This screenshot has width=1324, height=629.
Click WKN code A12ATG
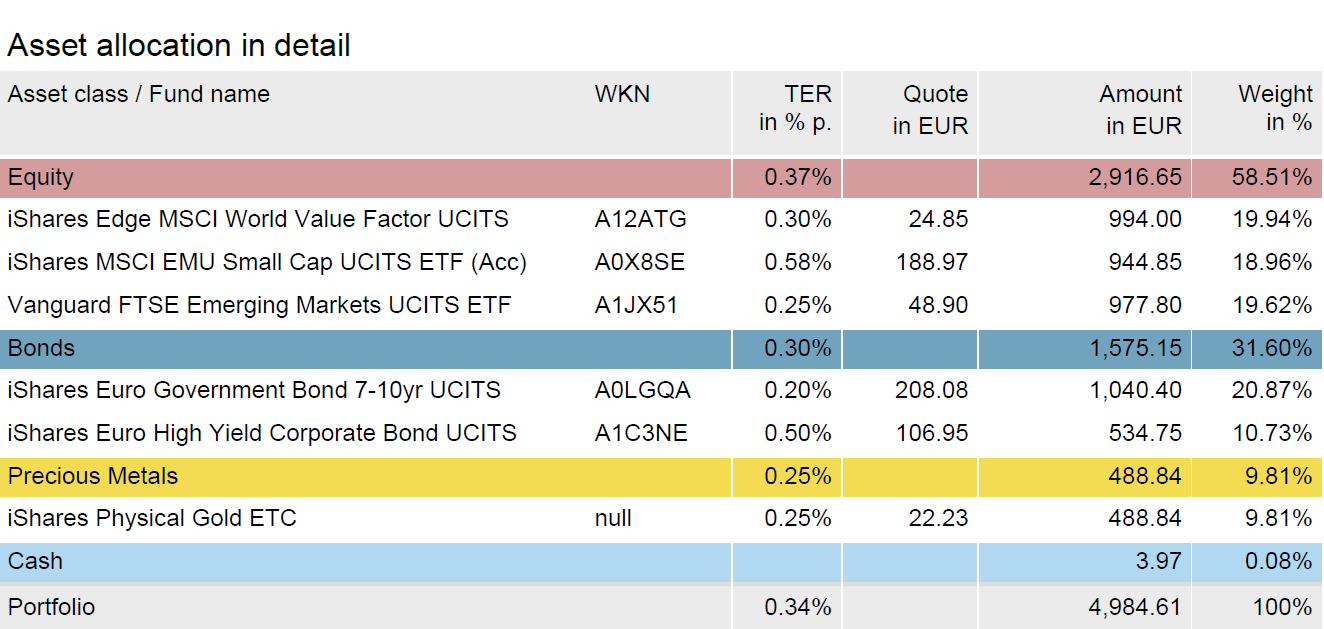[x=640, y=219]
